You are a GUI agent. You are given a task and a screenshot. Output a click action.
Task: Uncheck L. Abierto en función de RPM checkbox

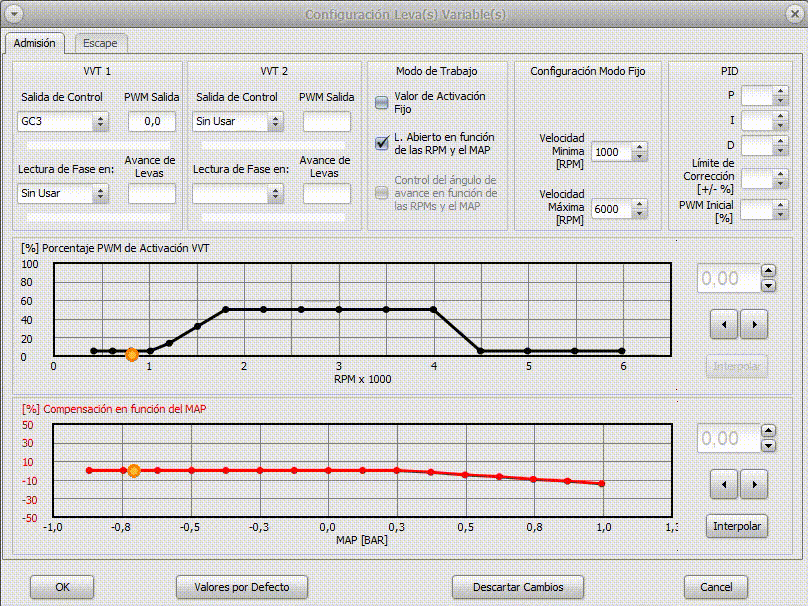381,143
